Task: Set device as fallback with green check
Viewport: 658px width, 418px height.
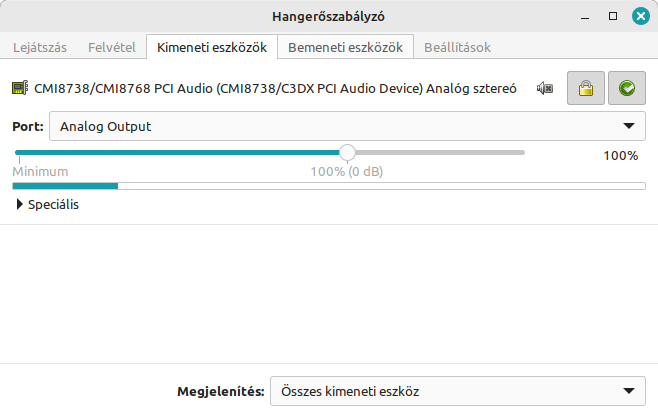Action: pyautogui.click(x=627, y=88)
